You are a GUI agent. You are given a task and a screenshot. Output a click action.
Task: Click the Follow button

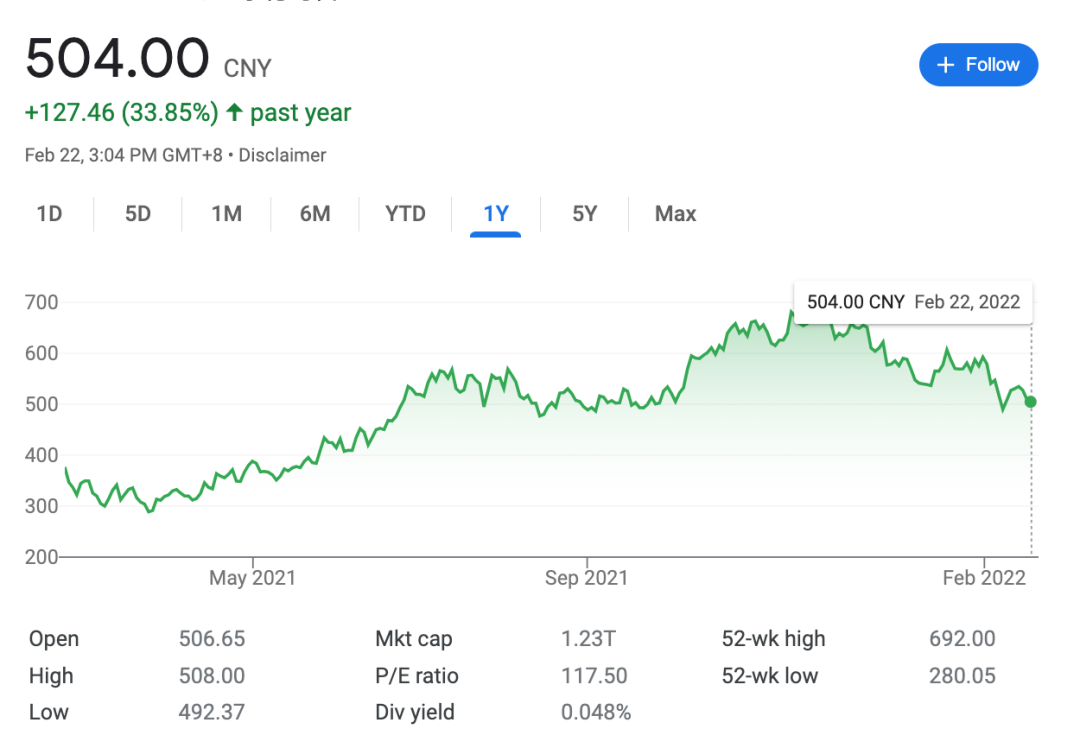pos(978,65)
